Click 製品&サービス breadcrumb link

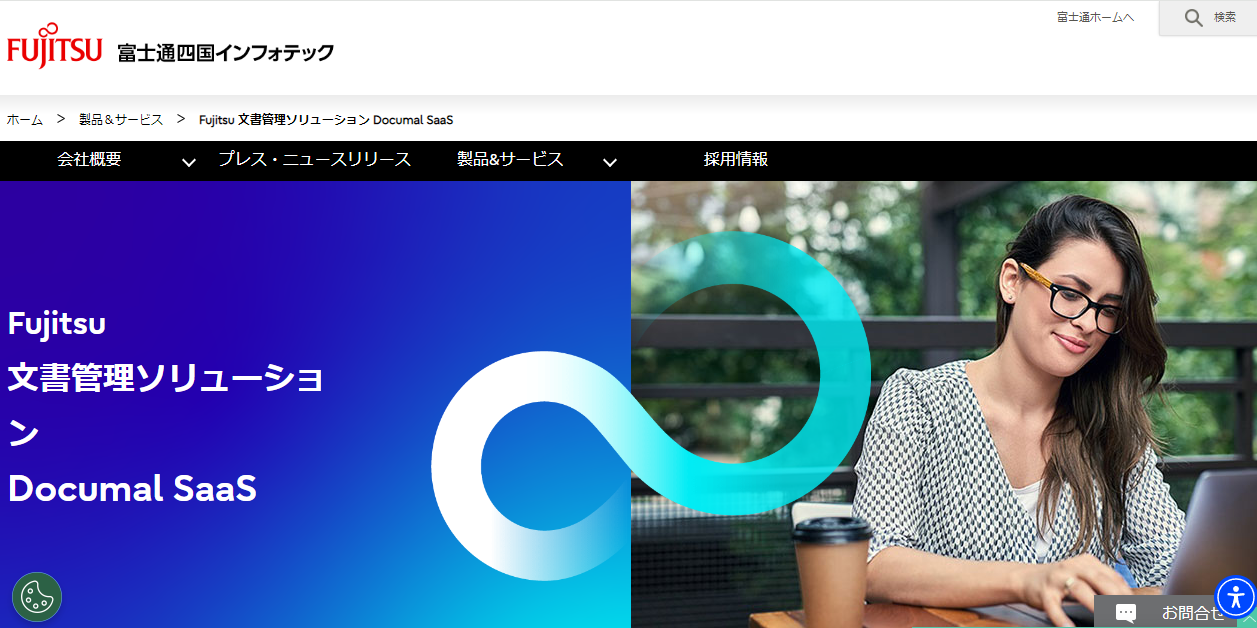121,120
